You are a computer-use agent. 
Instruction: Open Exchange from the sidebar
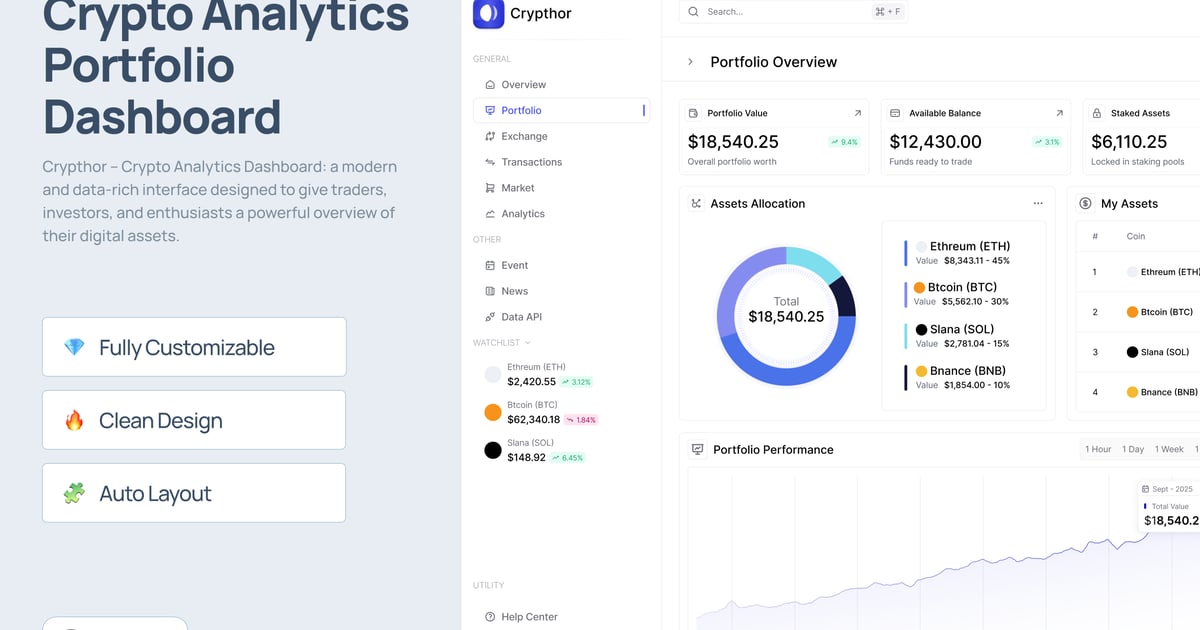click(489, 136)
